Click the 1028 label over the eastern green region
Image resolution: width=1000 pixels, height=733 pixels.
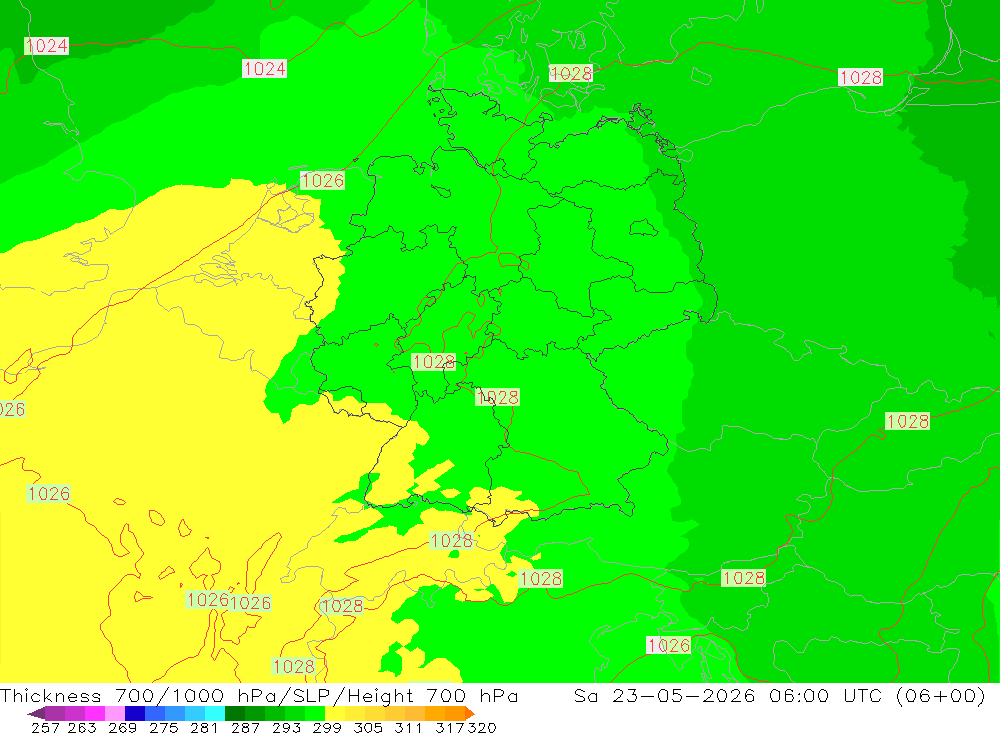point(908,422)
